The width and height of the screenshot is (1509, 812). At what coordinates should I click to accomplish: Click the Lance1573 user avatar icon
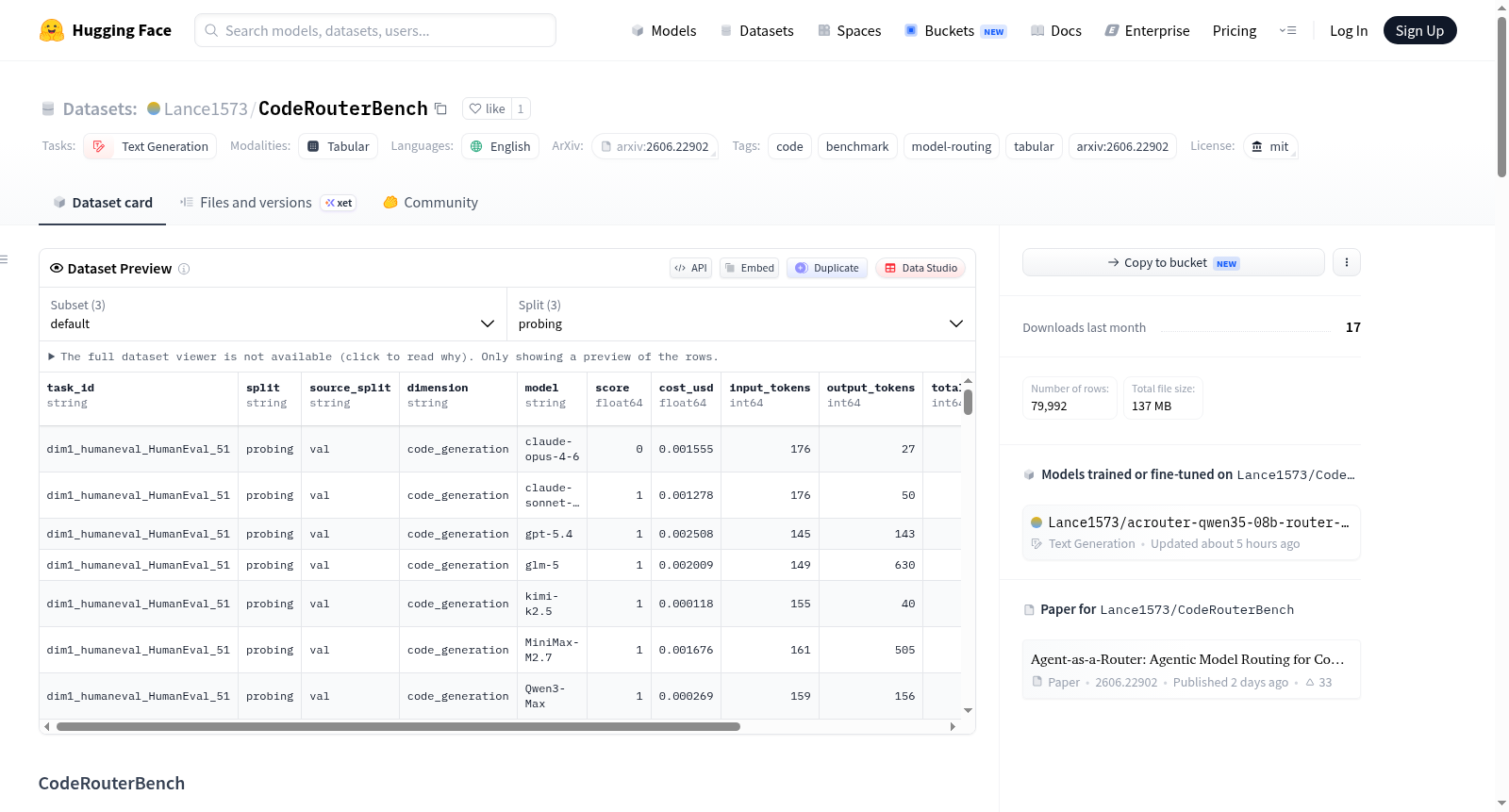click(x=154, y=108)
